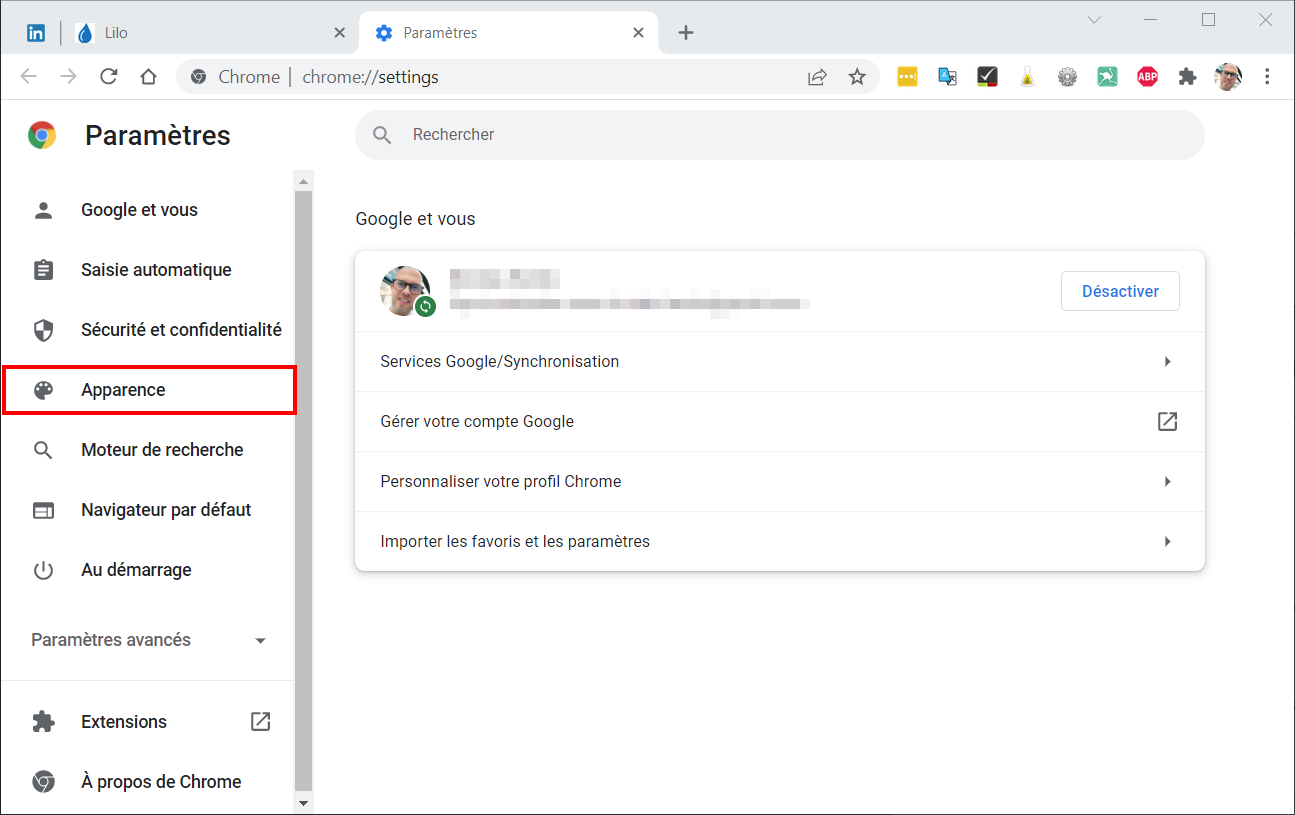This screenshot has width=1295, height=815.
Task: Click the magnifier icon in the Rechercher field
Action: (382, 135)
